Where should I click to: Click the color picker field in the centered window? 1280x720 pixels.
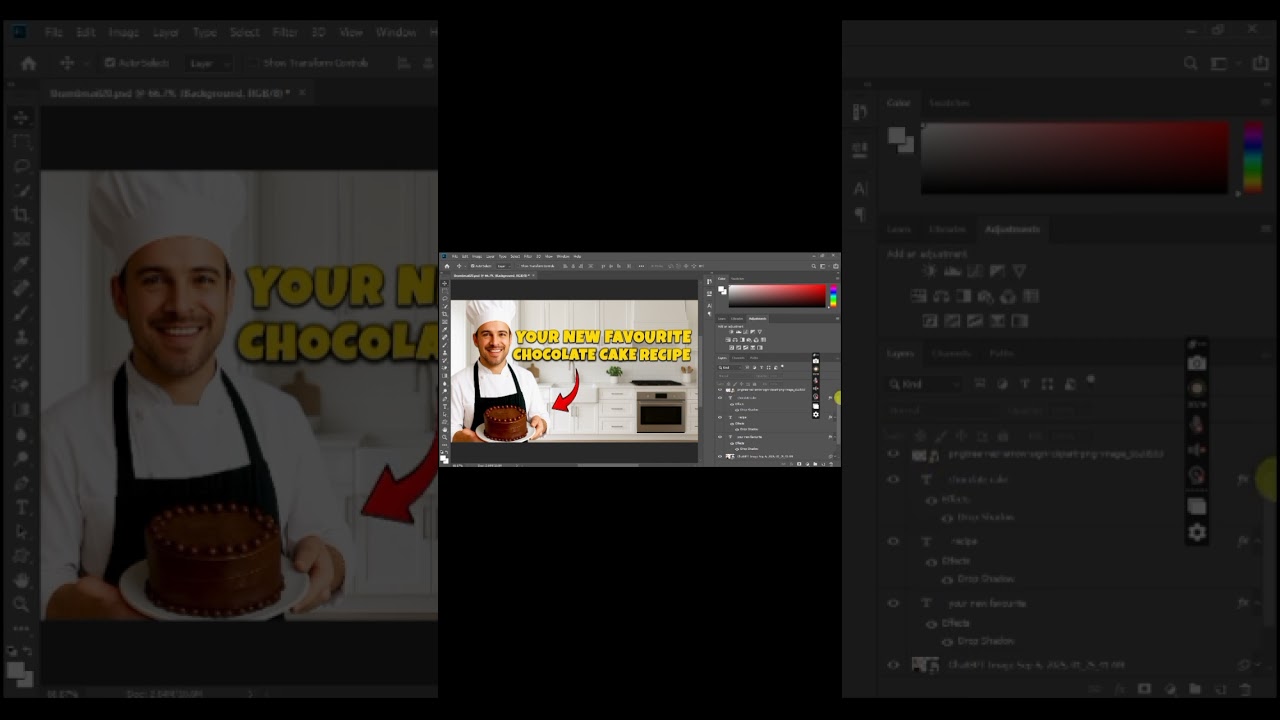[x=776, y=296]
